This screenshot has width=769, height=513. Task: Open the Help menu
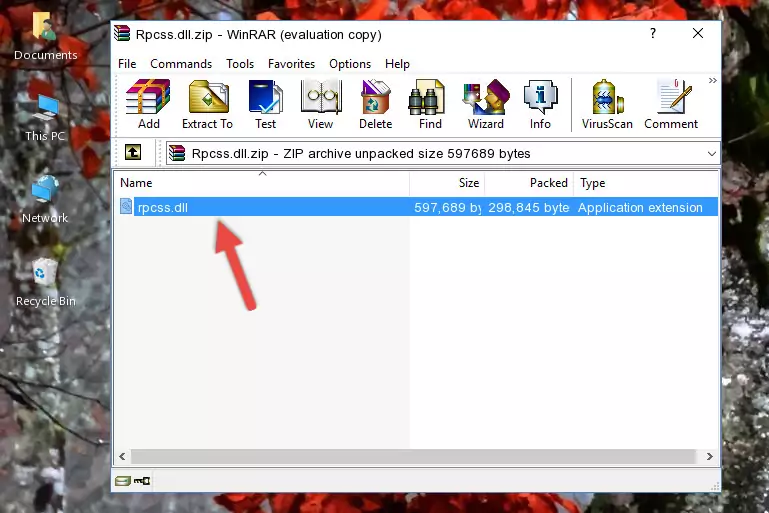click(x=397, y=64)
